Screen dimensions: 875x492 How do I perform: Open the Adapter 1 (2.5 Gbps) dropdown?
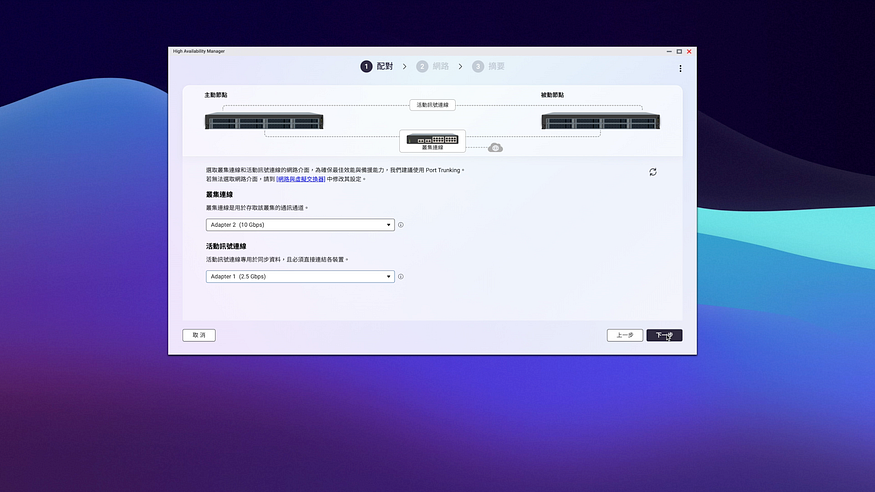click(x=300, y=277)
